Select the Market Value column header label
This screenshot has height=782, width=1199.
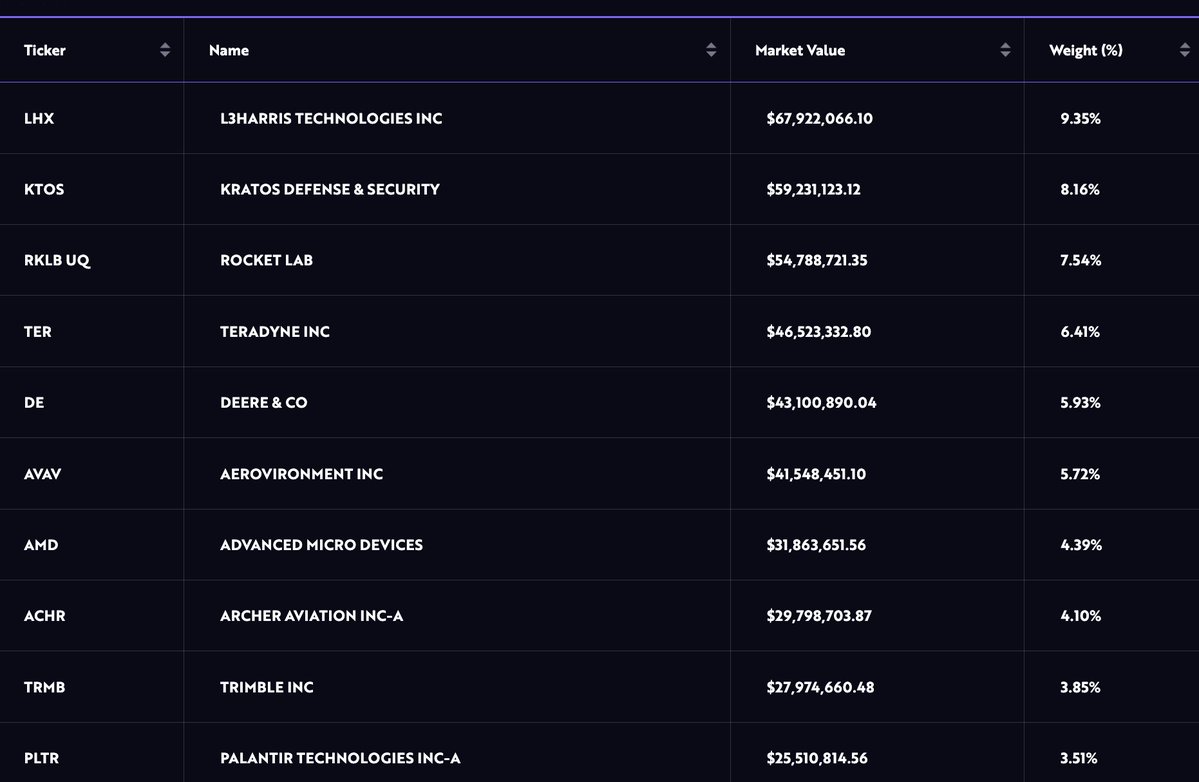[799, 50]
